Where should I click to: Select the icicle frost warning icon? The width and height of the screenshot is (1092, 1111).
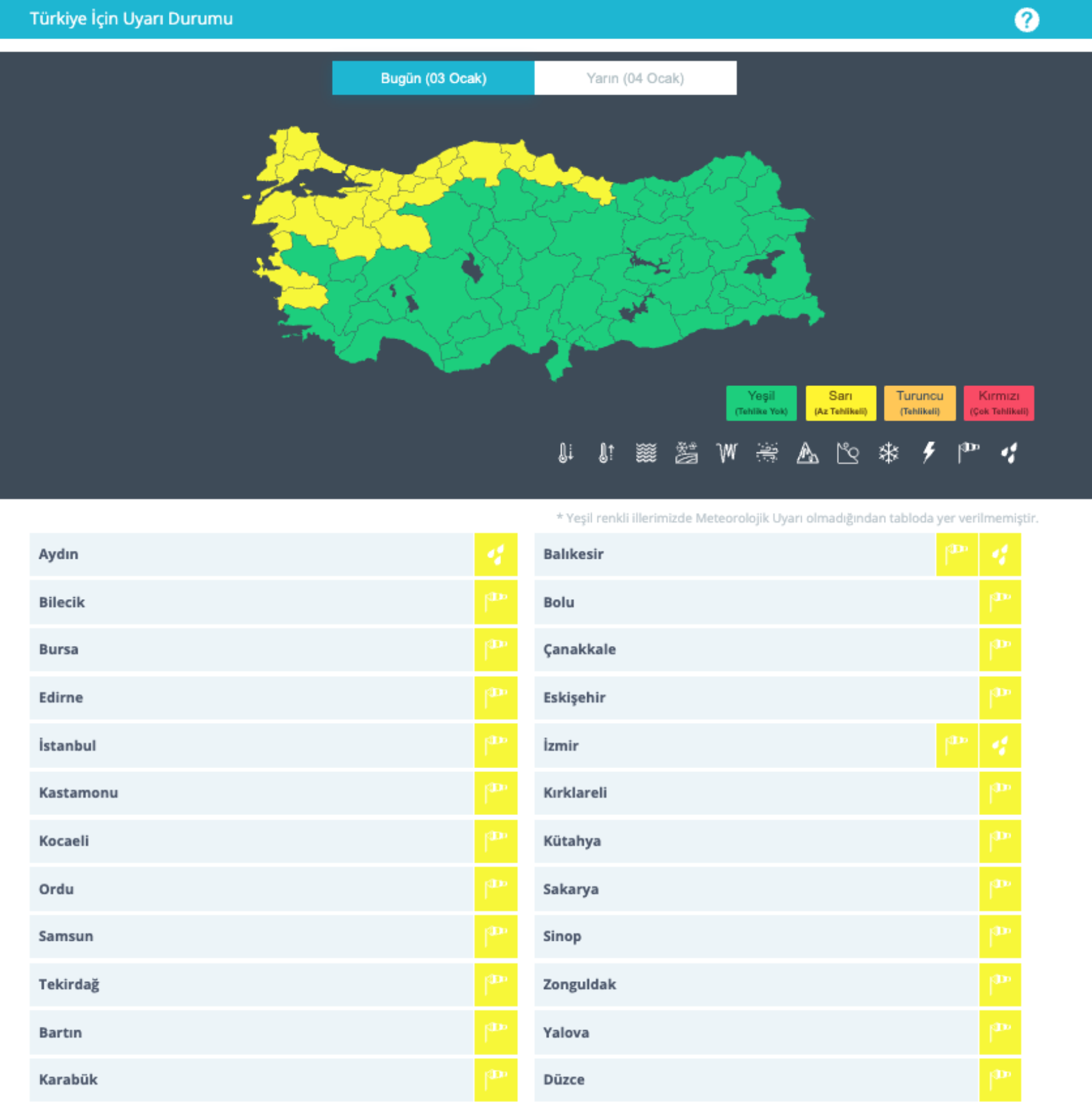[727, 453]
